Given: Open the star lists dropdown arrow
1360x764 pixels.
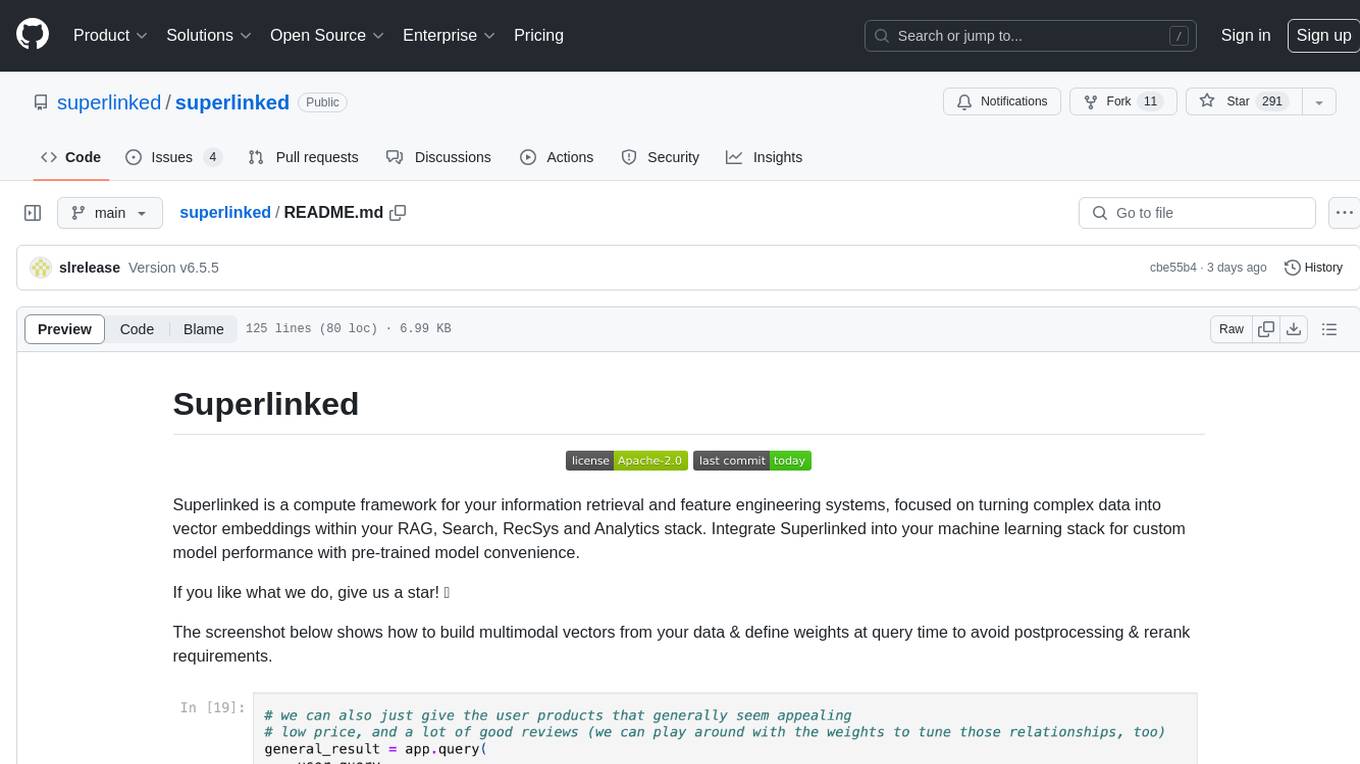Looking at the screenshot, I should click(1319, 102).
